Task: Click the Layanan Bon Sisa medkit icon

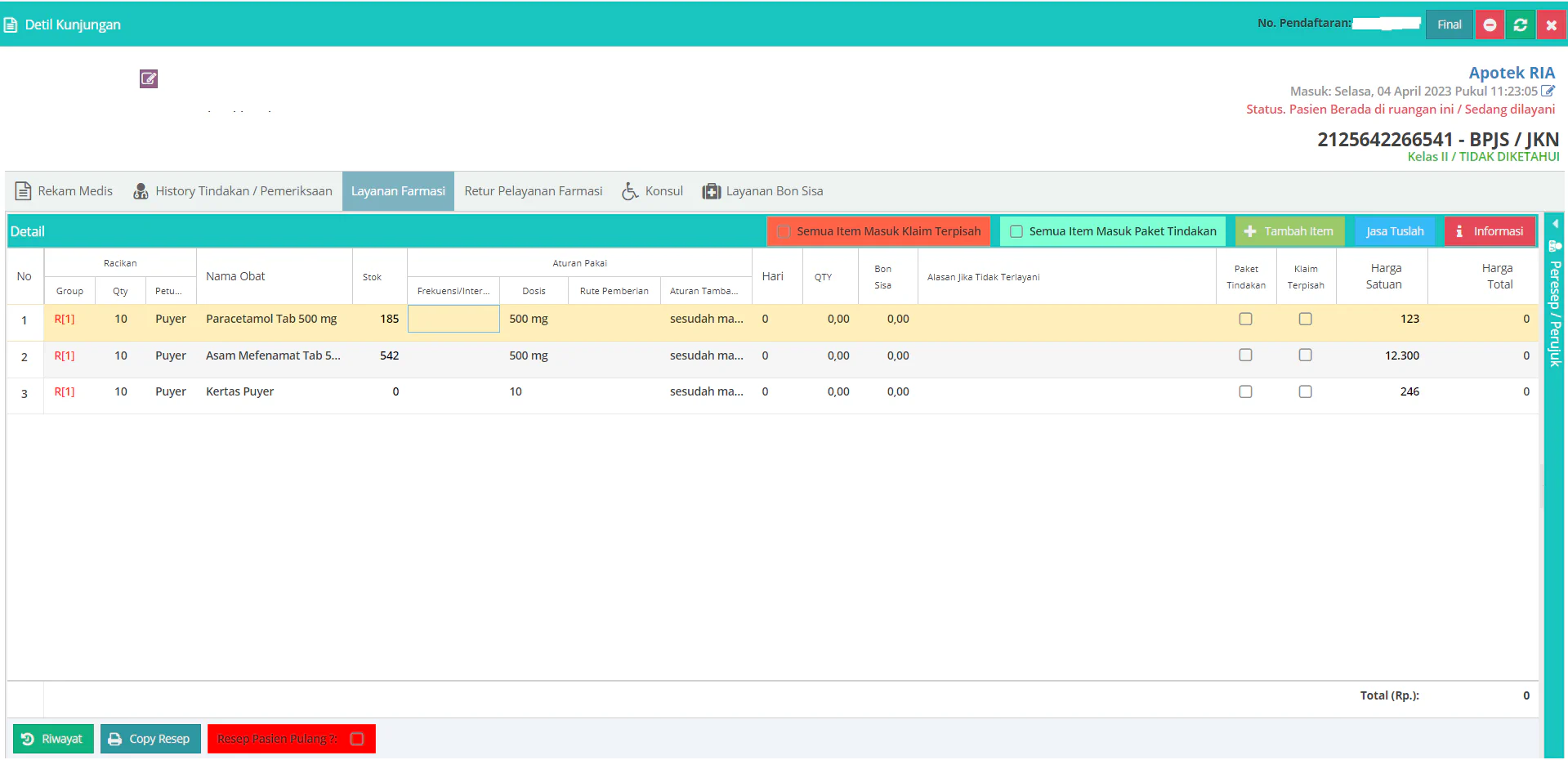Action: click(712, 191)
